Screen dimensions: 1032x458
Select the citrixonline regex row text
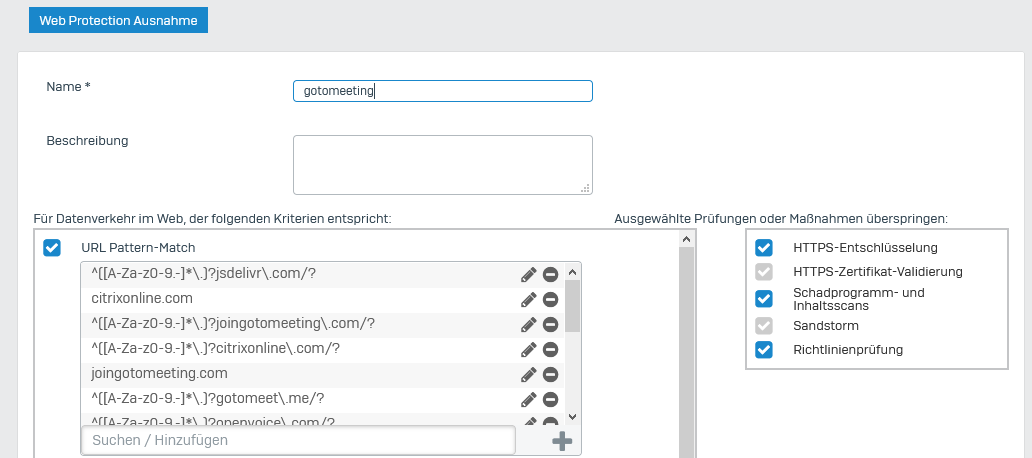(x=216, y=349)
